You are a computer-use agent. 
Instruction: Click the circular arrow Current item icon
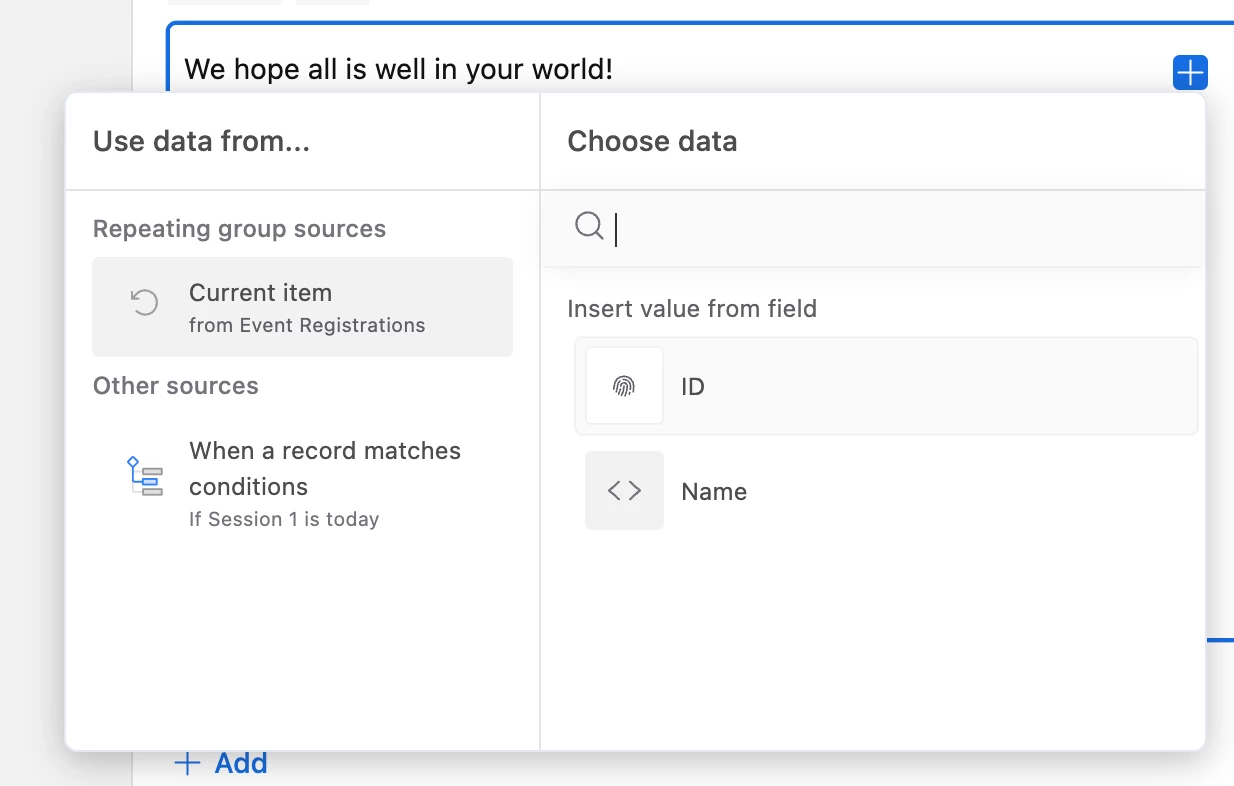pyautogui.click(x=145, y=303)
